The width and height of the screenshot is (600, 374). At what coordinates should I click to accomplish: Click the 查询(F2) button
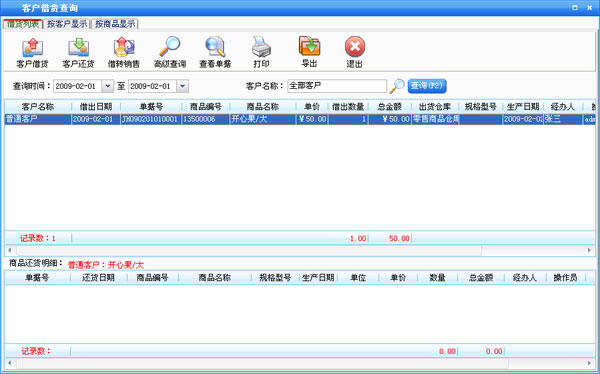tap(427, 86)
